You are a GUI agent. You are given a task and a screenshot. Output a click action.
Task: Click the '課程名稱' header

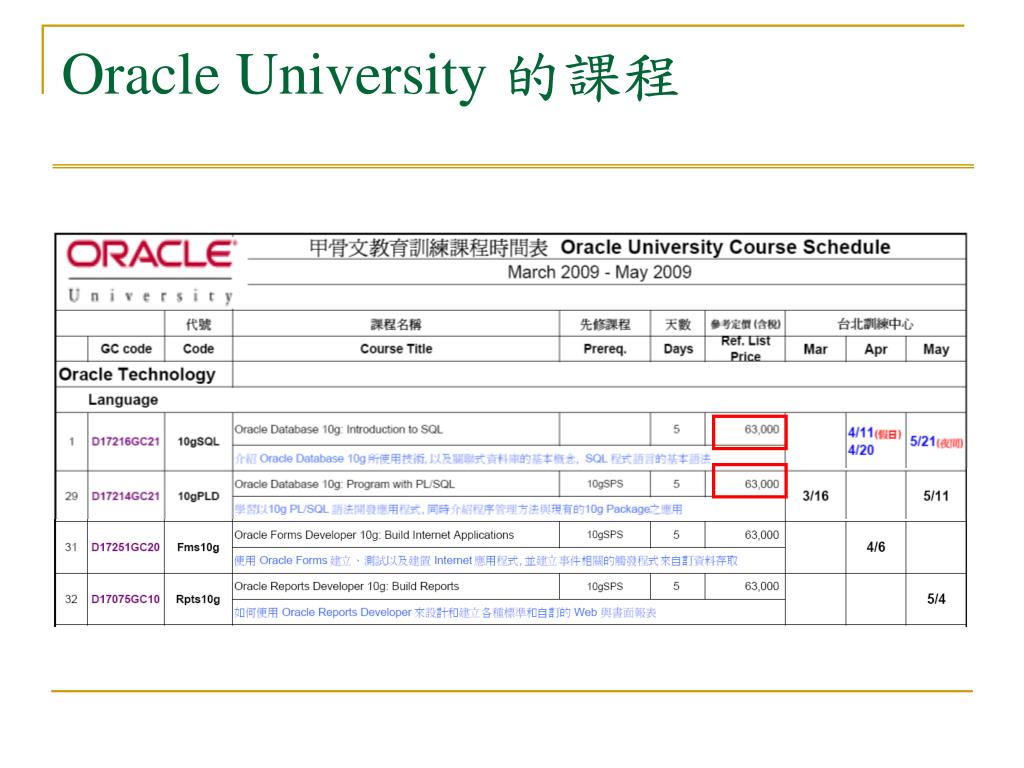[396, 324]
